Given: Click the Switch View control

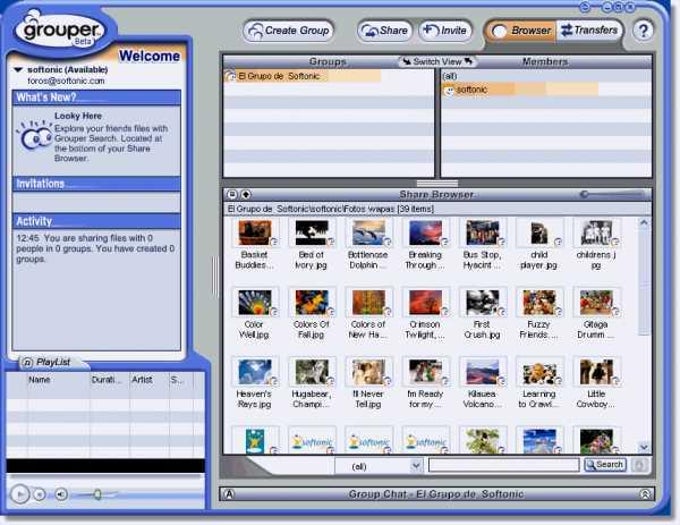Looking at the screenshot, I should (437, 62).
